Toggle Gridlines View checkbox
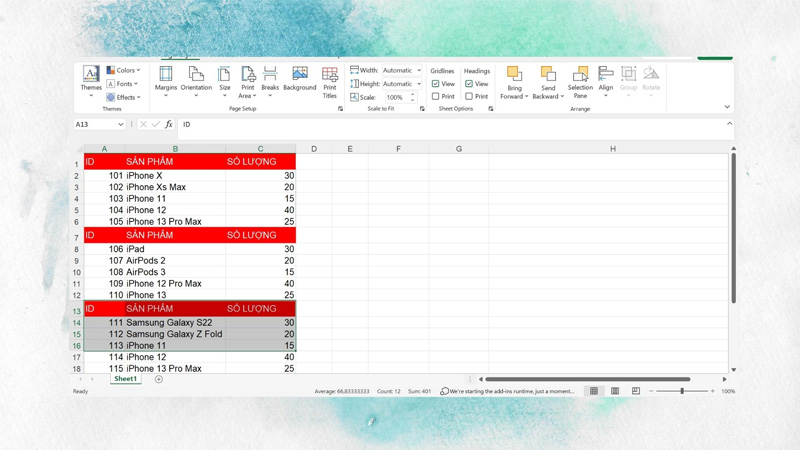 [x=435, y=84]
